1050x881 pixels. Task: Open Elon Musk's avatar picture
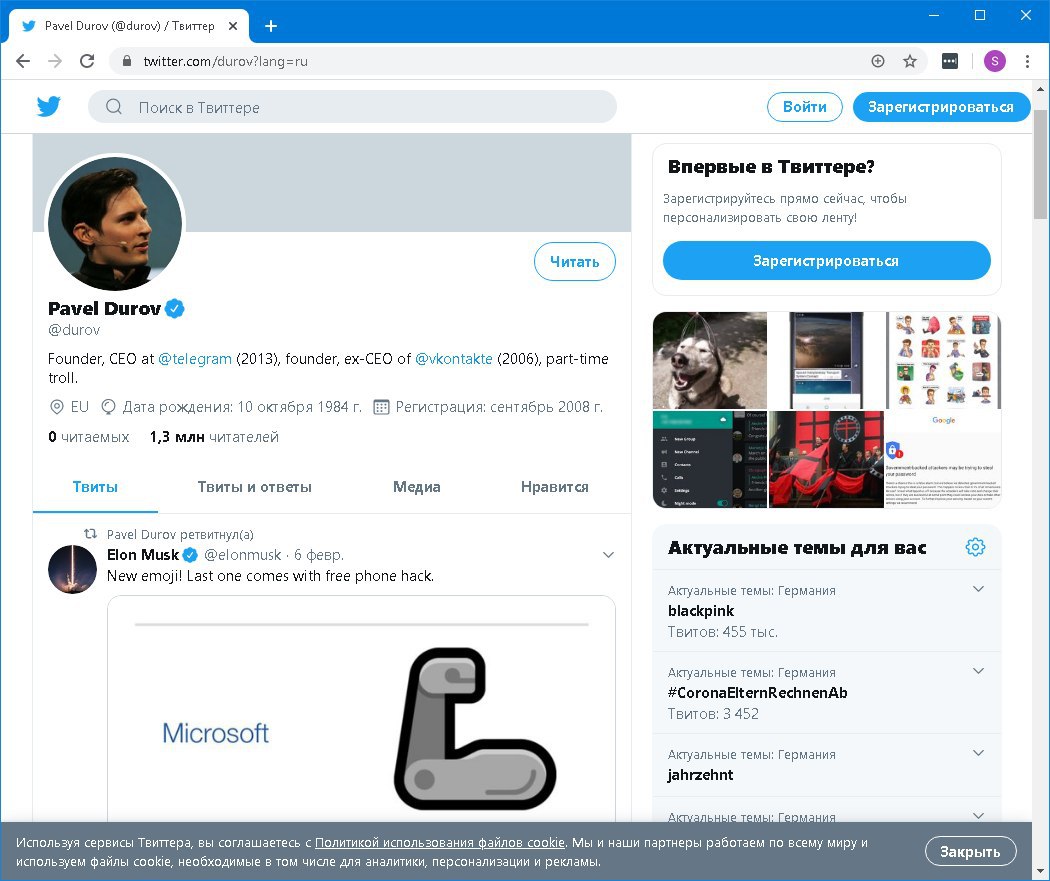(72, 569)
